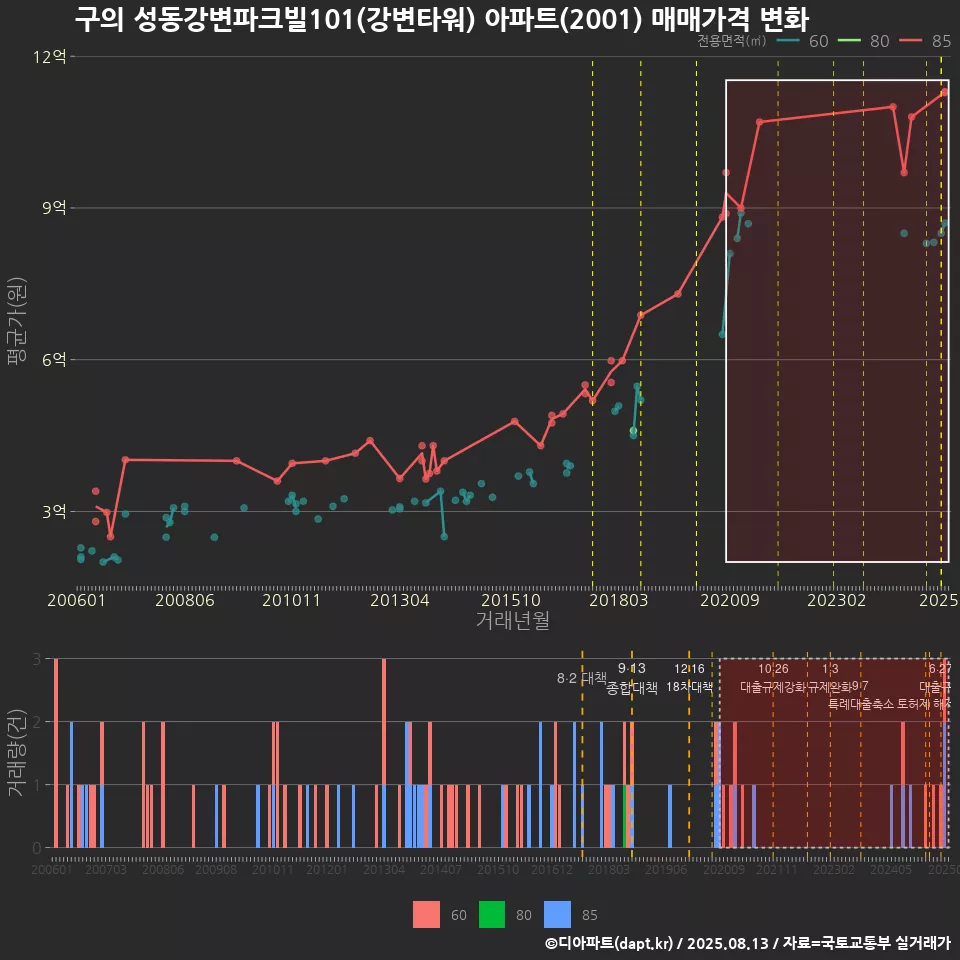Click 201011 on the price chart x-axis
This screenshot has width=960, height=960.
291,600
